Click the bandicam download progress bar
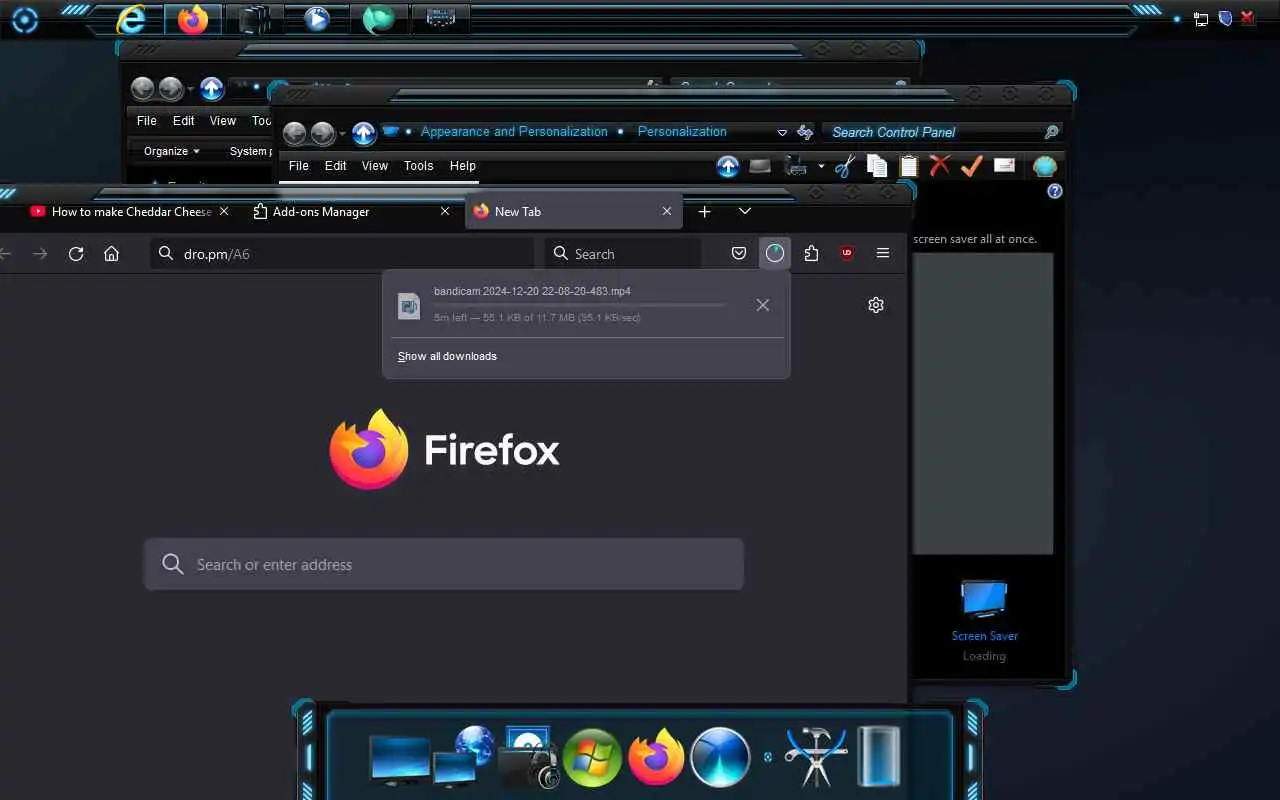Viewport: 1280px width, 800px height. tap(580, 304)
